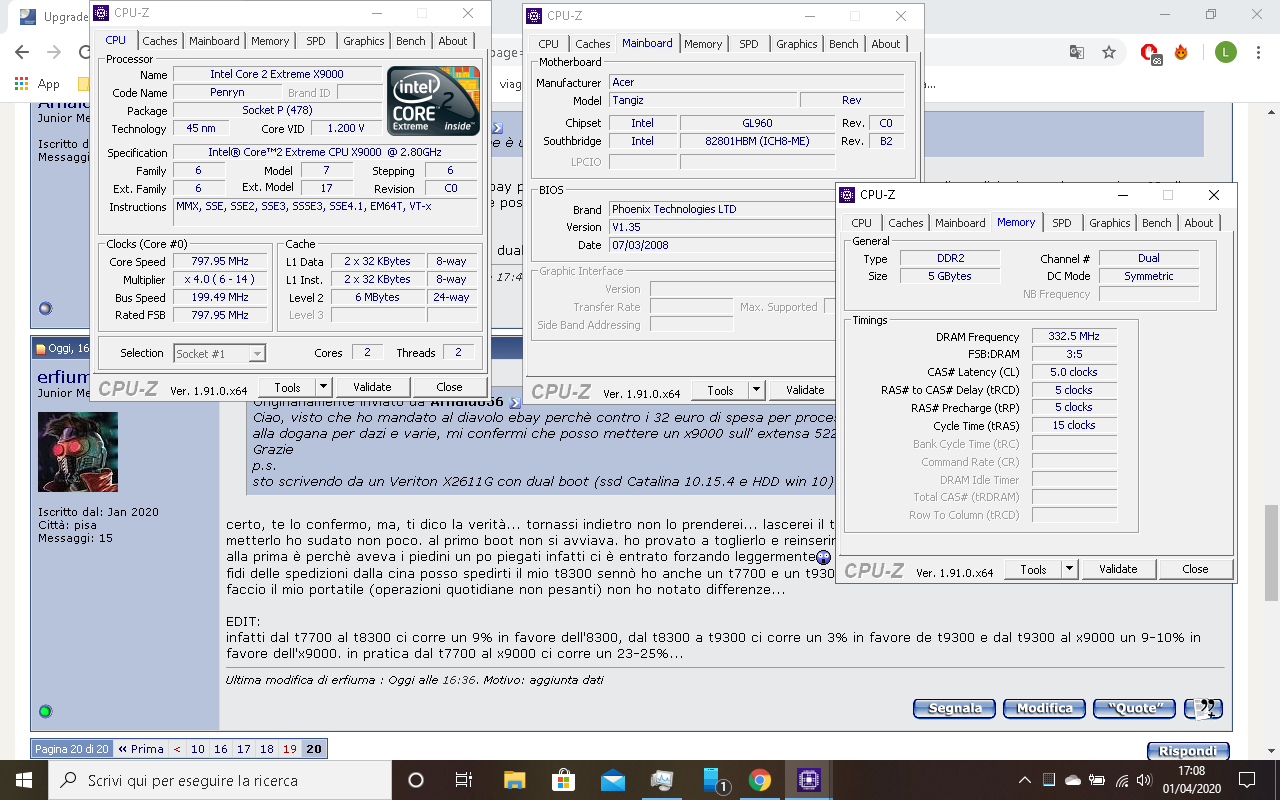The height and width of the screenshot is (800, 1280).
Task: Open Chrome's three-dot menu
Action: coord(1258,52)
